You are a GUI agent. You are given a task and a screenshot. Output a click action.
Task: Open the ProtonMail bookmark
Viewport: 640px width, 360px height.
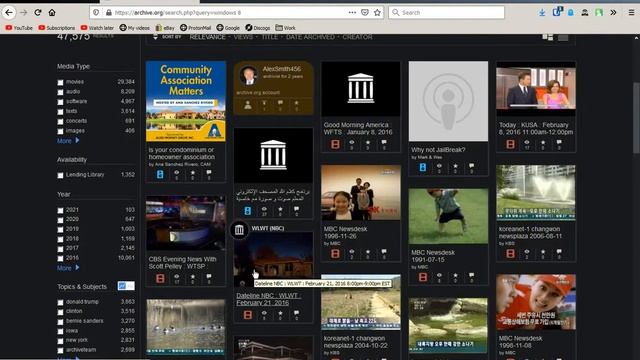196,28
